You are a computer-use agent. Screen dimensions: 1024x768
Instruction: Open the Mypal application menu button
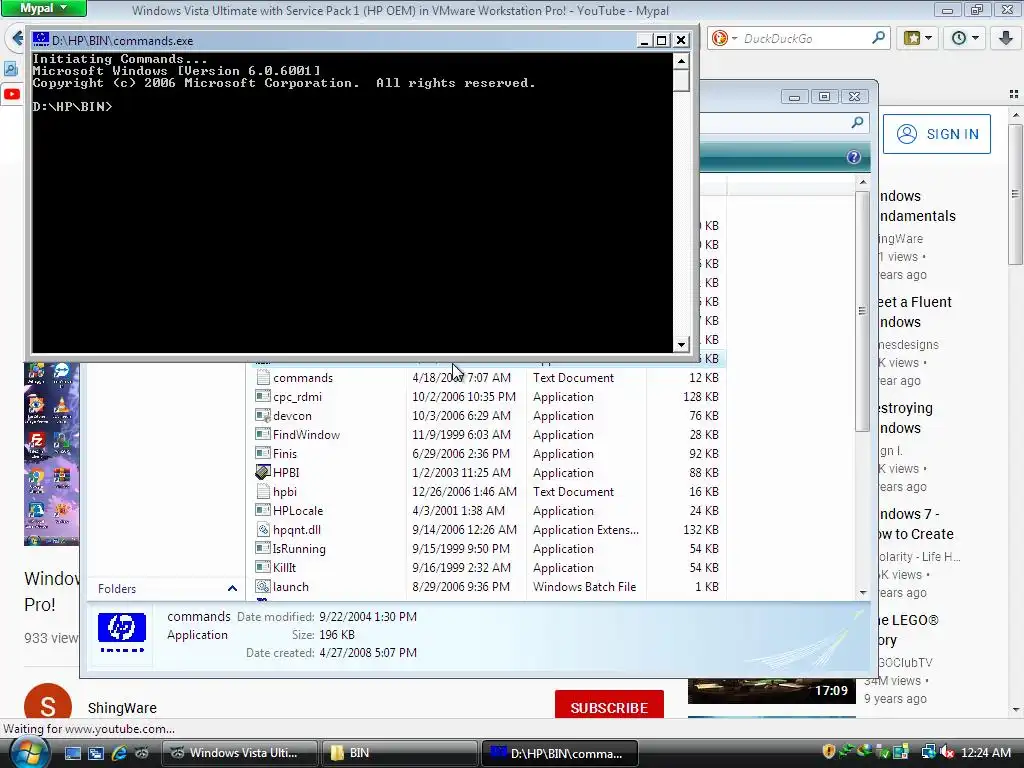point(44,8)
